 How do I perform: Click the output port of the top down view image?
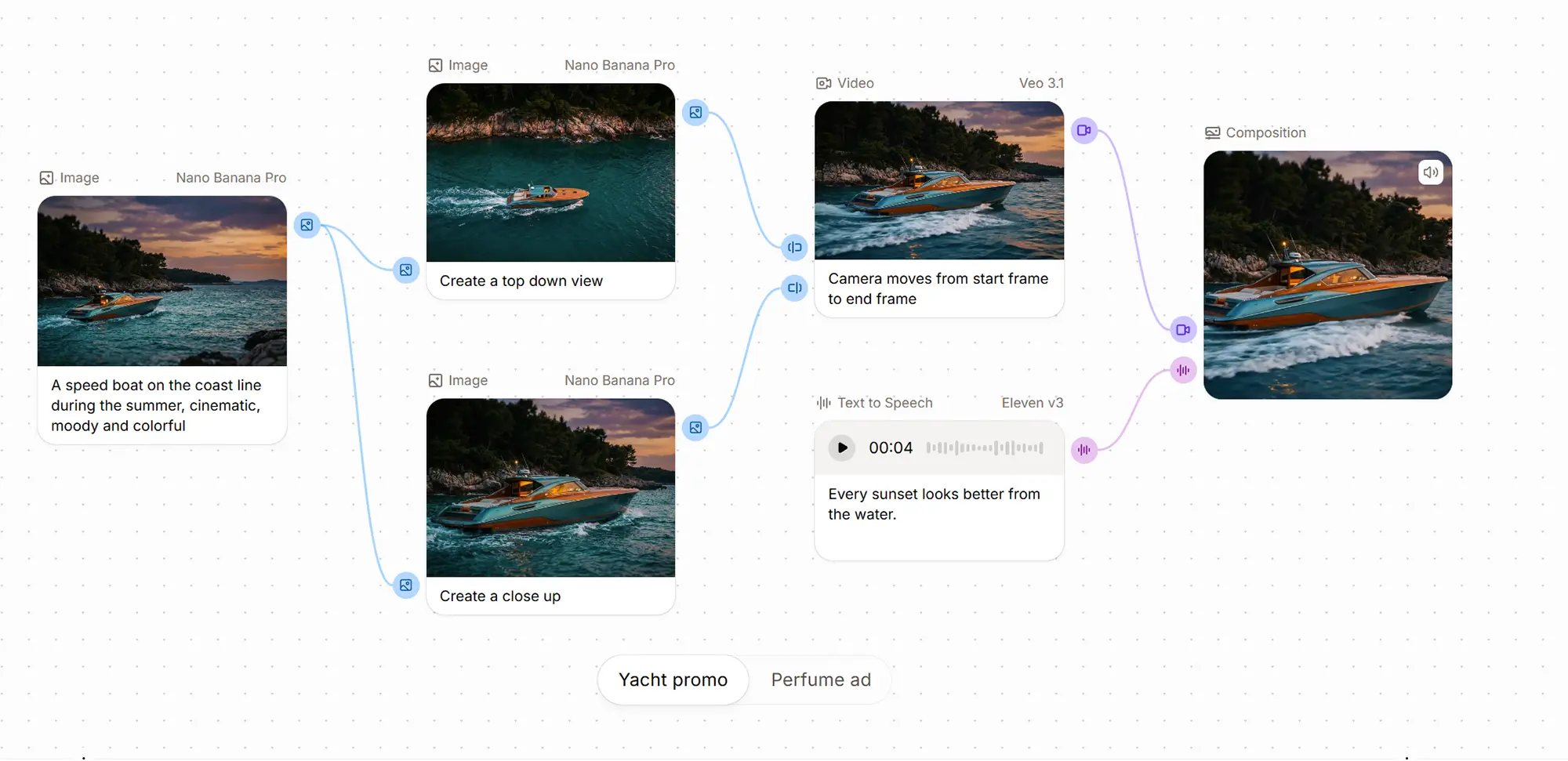[695, 113]
